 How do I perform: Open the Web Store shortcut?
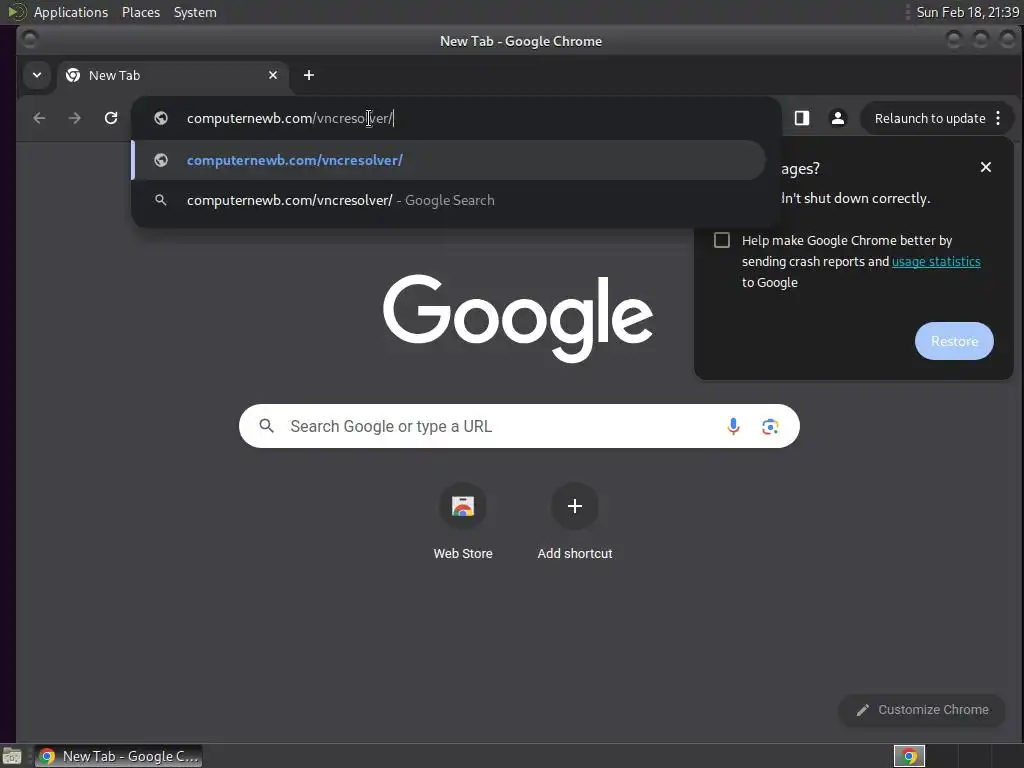tap(463, 520)
